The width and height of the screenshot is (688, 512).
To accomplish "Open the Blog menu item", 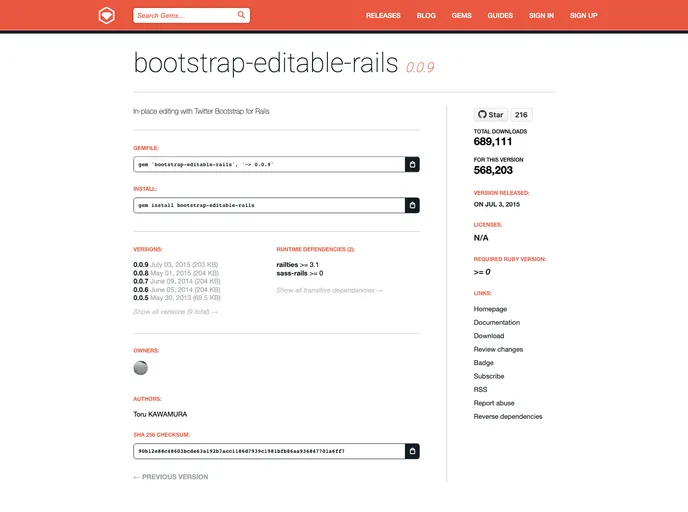I will (x=426, y=15).
